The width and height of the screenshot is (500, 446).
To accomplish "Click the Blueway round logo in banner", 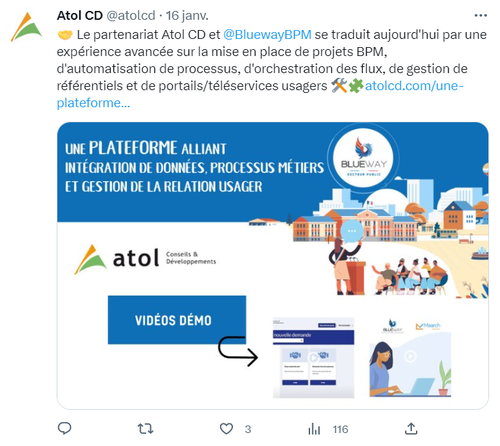I will tap(363, 158).
